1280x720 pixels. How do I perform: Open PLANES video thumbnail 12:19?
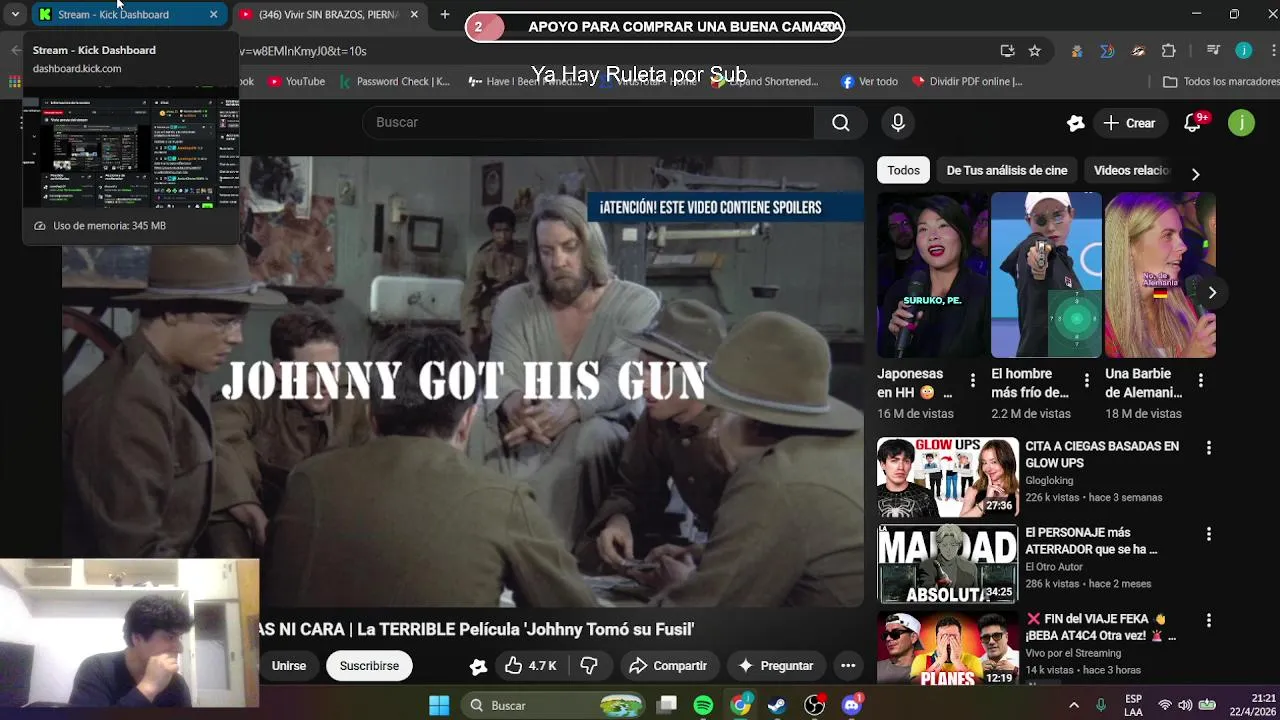[x=948, y=650]
